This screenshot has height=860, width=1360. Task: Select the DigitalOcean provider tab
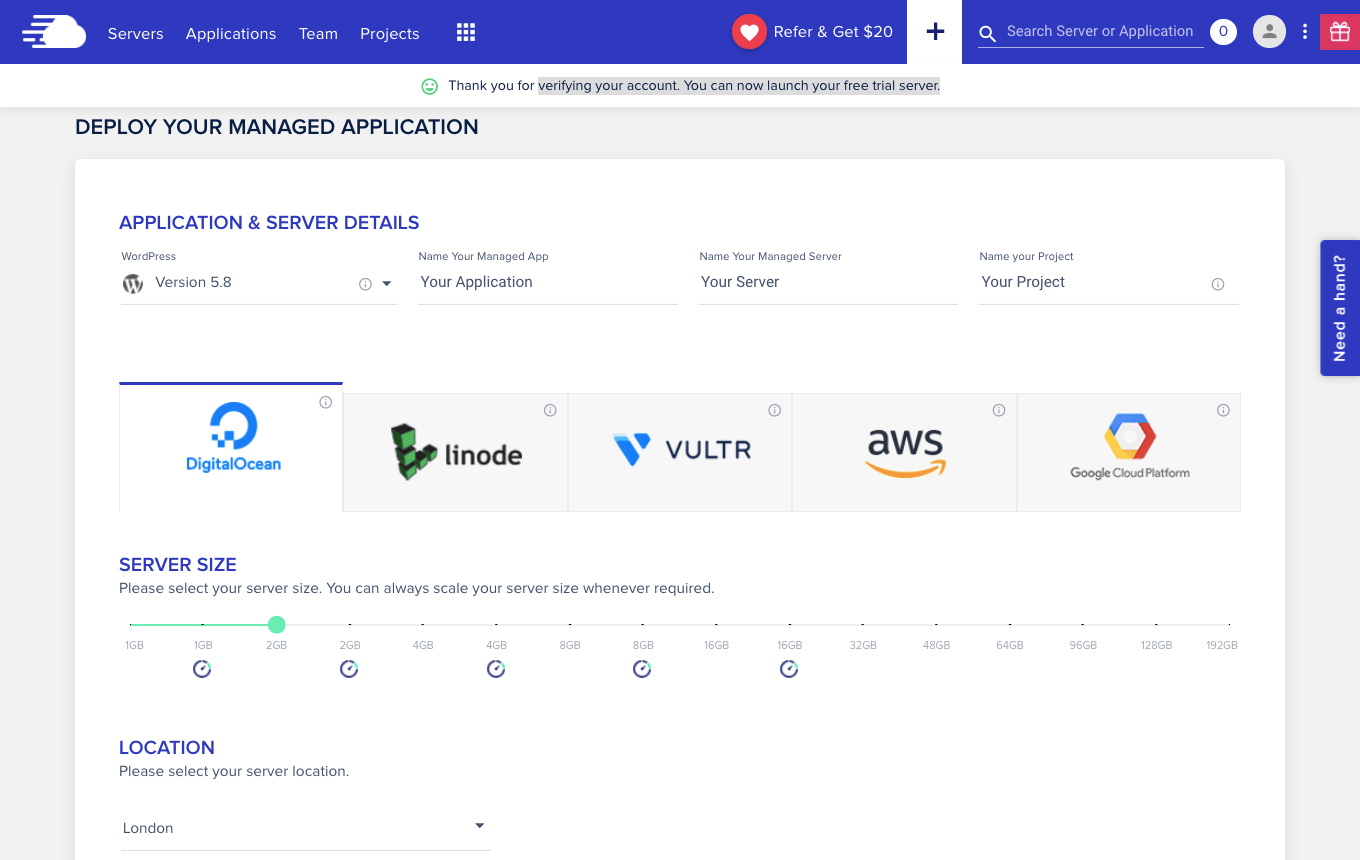click(x=231, y=447)
